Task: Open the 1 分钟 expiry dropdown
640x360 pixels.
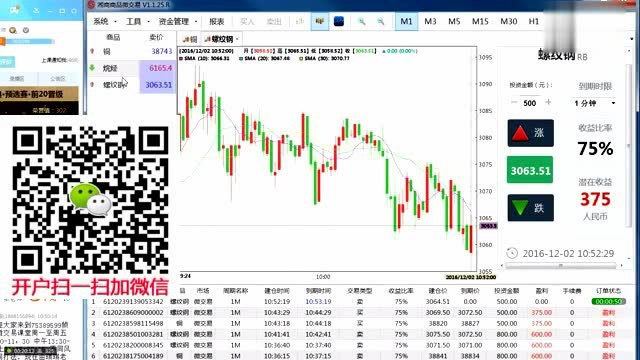Action: click(595, 103)
